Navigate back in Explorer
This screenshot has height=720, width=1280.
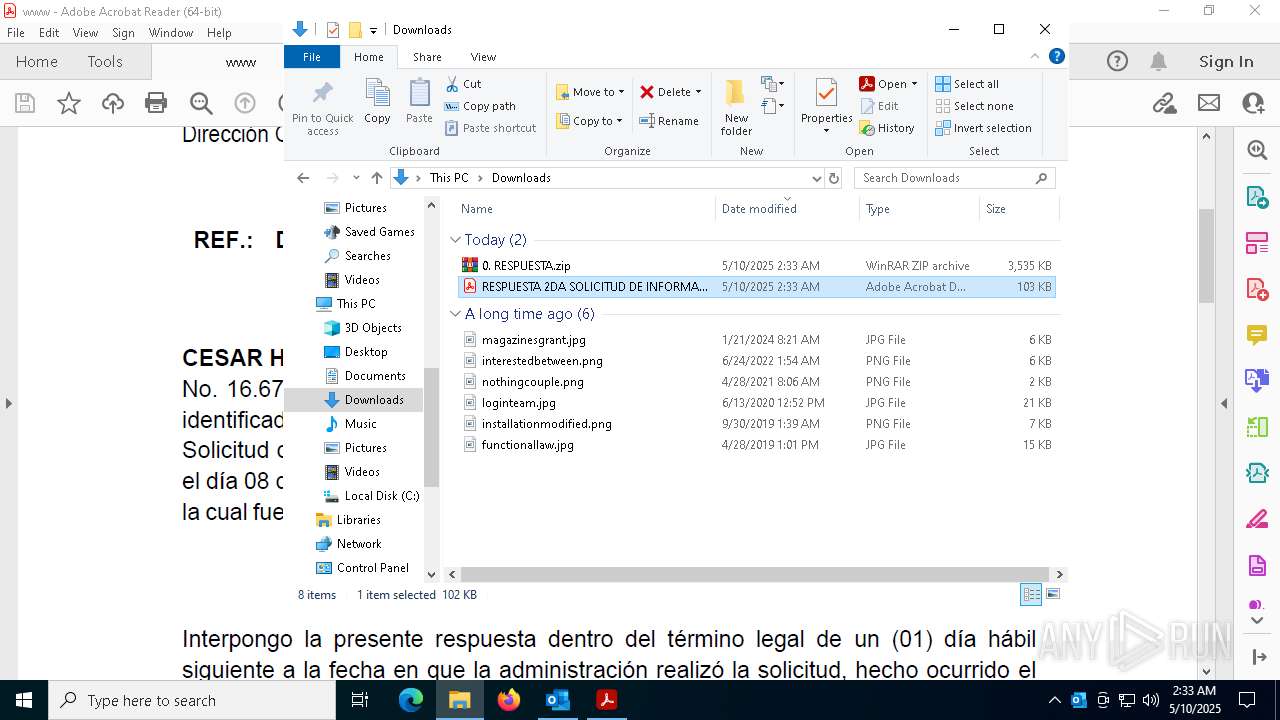pos(303,178)
